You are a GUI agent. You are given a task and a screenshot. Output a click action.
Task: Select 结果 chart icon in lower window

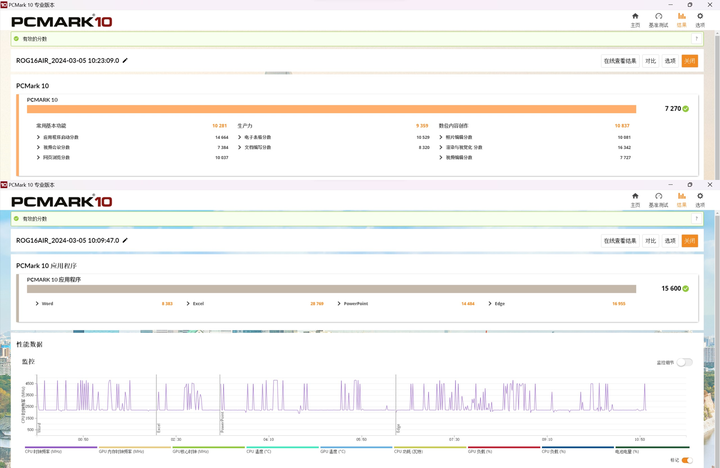pos(681,200)
